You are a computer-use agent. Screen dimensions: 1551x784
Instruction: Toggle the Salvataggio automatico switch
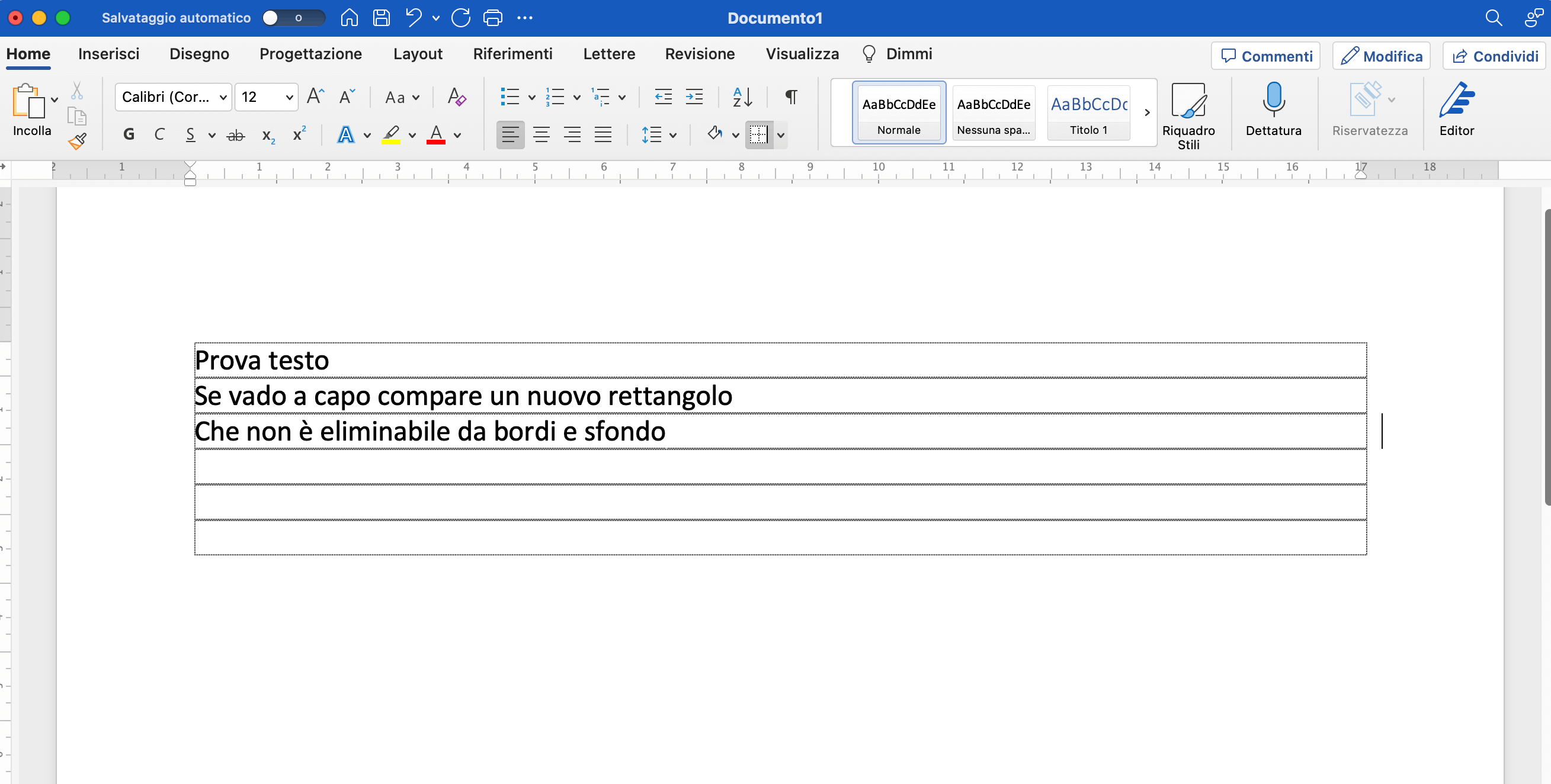(x=293, y=18)
